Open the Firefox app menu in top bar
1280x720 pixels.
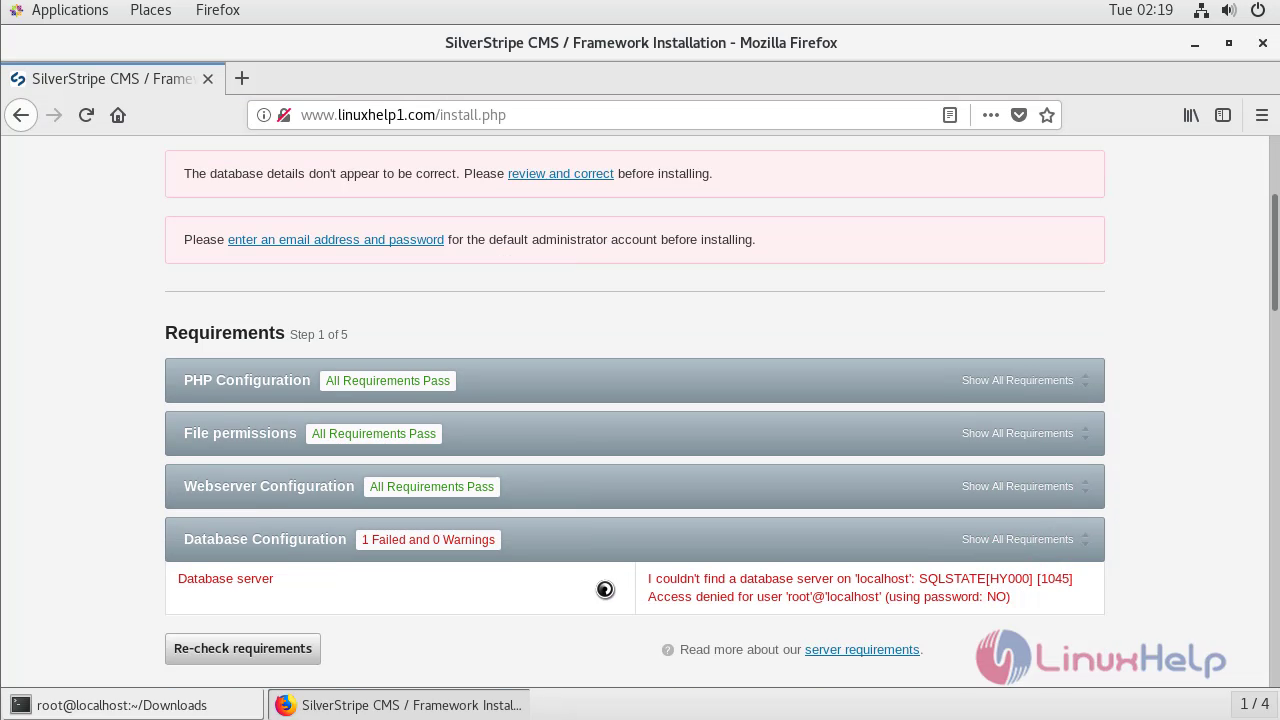point(217,10)
